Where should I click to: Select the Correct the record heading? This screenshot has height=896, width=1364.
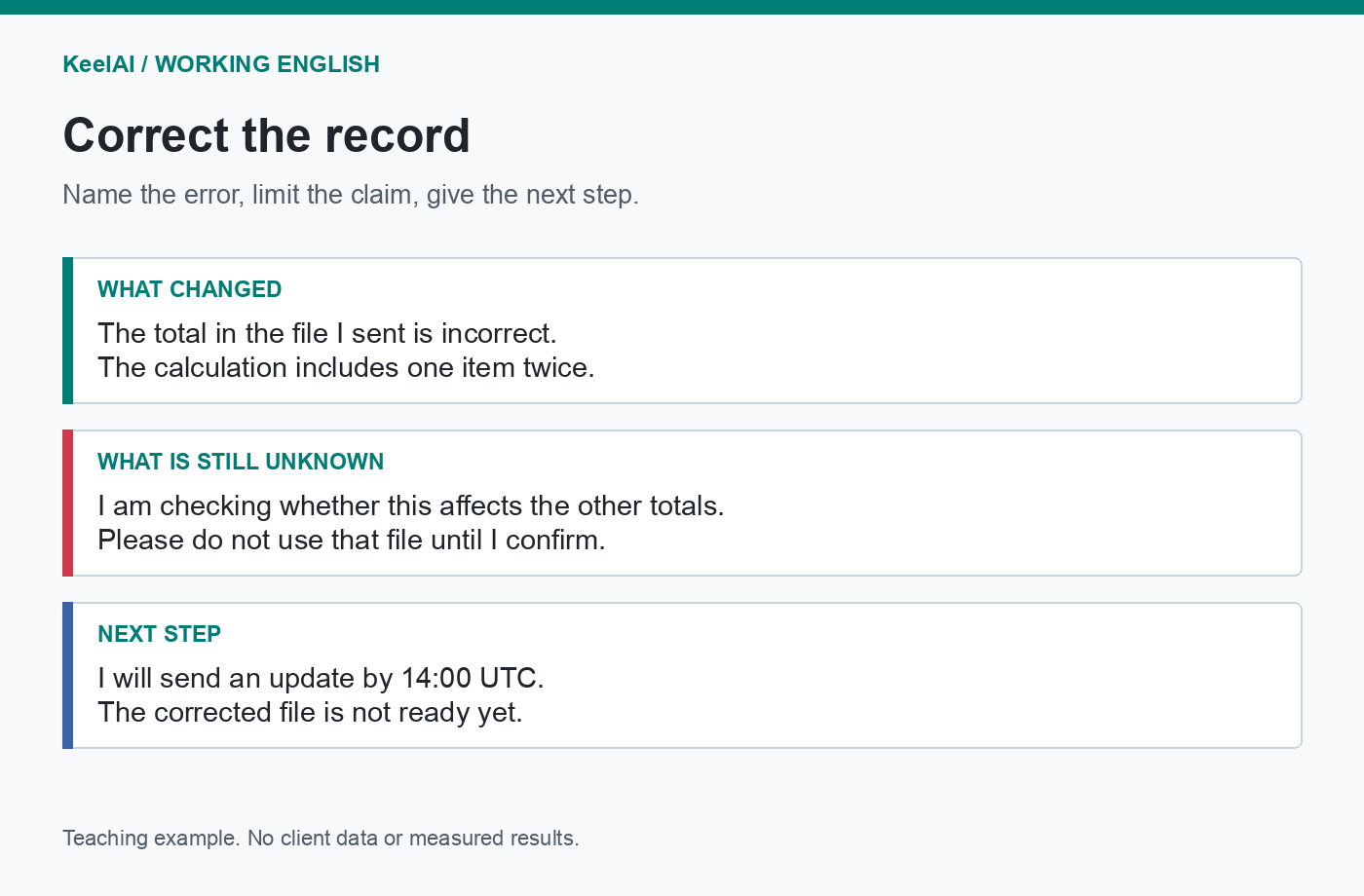point(266,135)
